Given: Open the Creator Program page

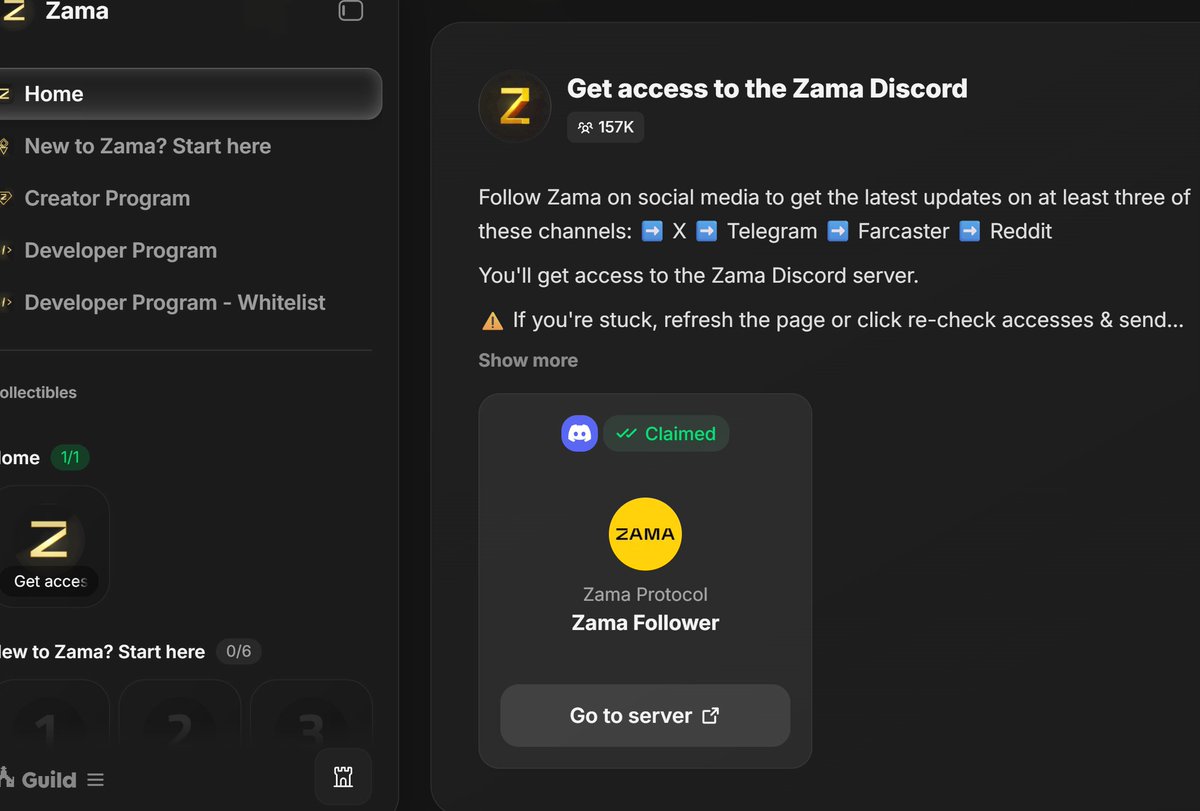Looking at the screenshot, I should (107, 198).
